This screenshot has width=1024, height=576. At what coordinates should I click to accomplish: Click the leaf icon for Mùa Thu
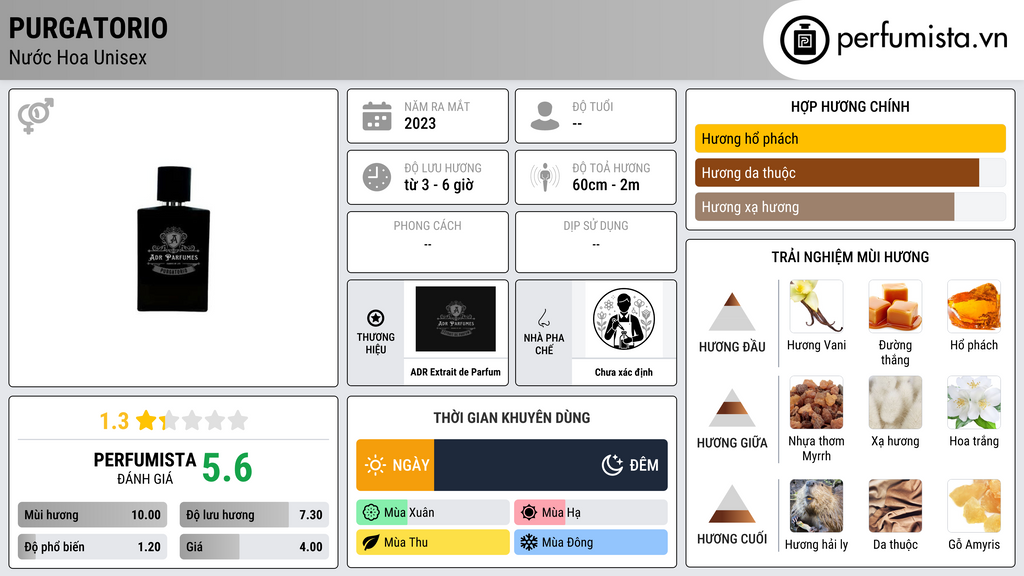pos(371,542)
